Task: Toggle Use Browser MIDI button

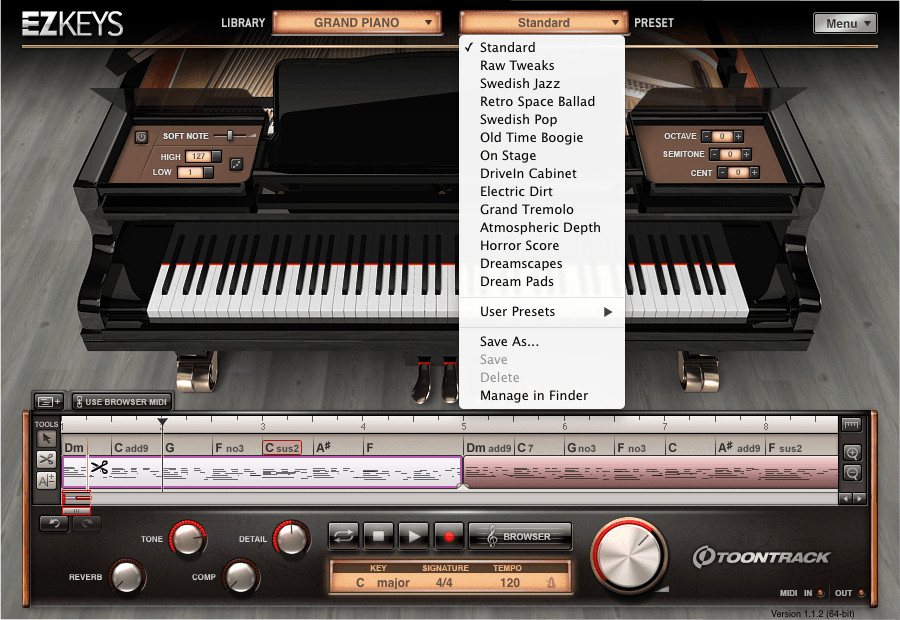Action: pyautogui.click(x=121, y=402)
